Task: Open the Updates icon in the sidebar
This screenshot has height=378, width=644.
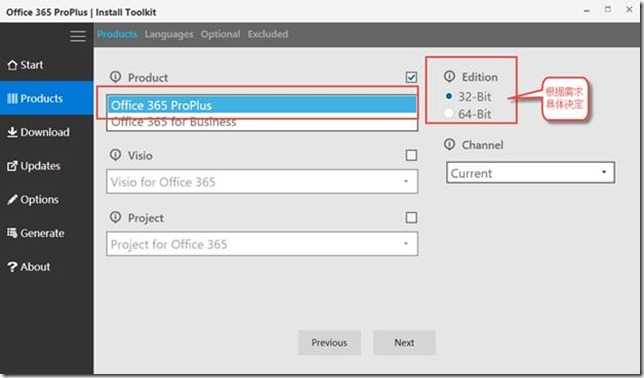Action: point(12,166)
